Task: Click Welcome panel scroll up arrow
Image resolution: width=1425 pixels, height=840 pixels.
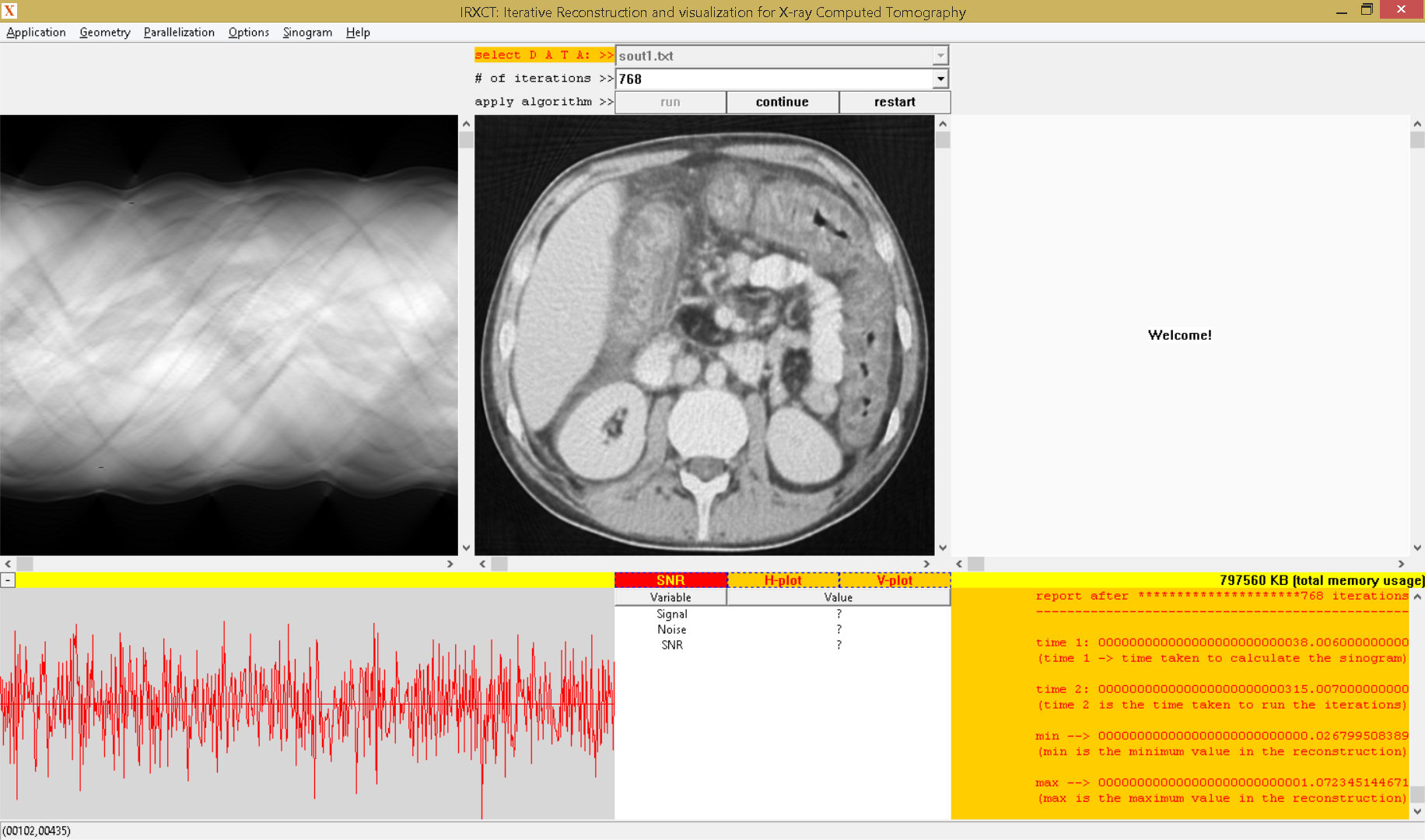Action: point(1417,124)
